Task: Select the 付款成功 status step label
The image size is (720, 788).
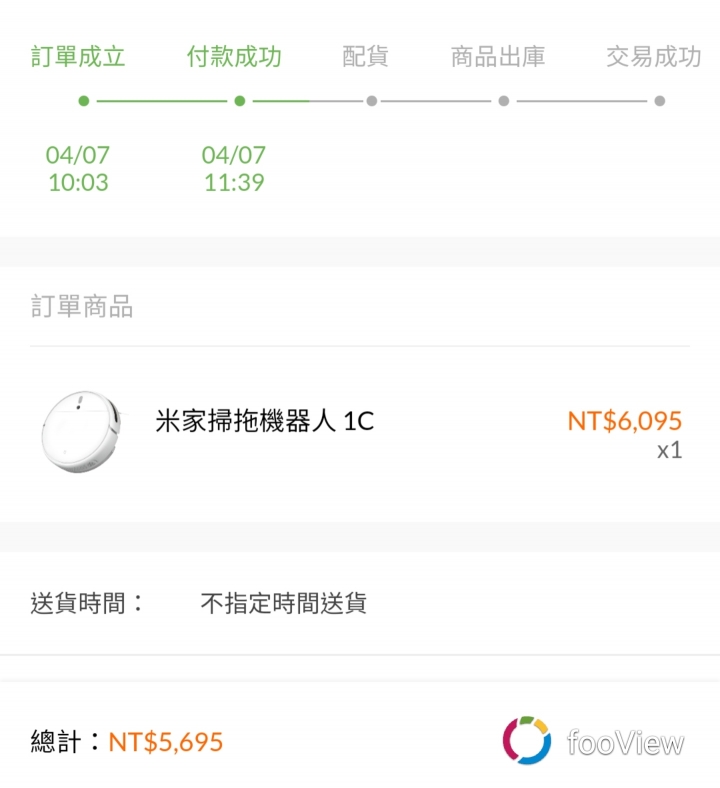Action: click(x=234, y=56)
